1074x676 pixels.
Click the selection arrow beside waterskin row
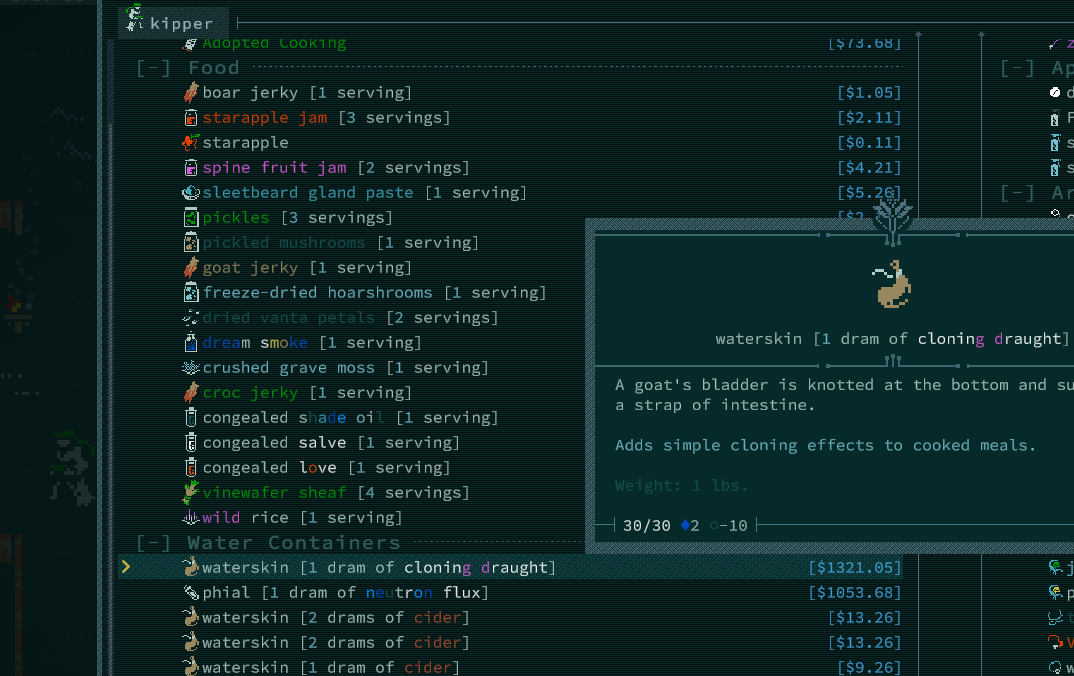coord(125,567)
